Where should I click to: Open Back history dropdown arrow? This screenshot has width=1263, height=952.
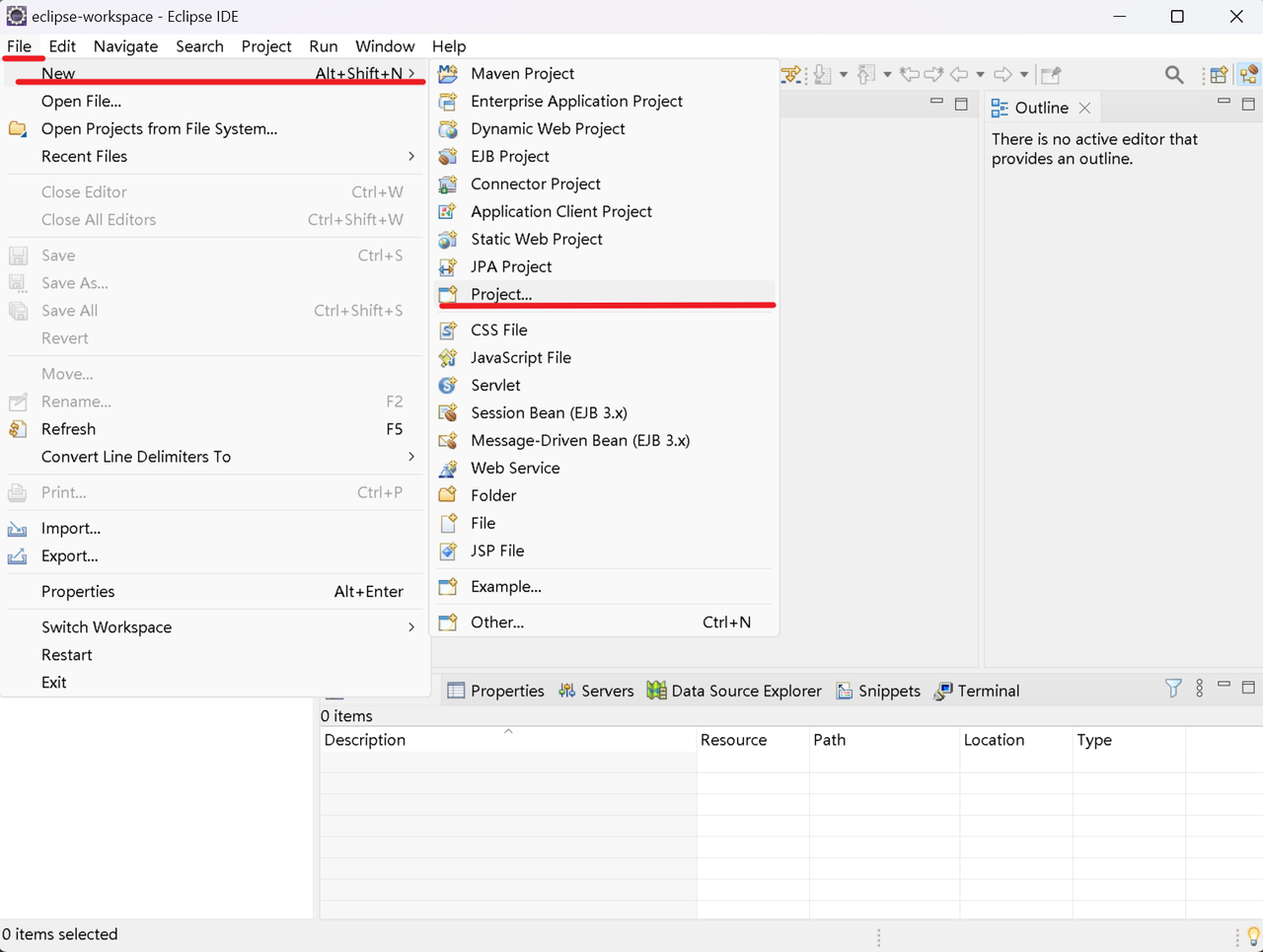coord(980,74)
